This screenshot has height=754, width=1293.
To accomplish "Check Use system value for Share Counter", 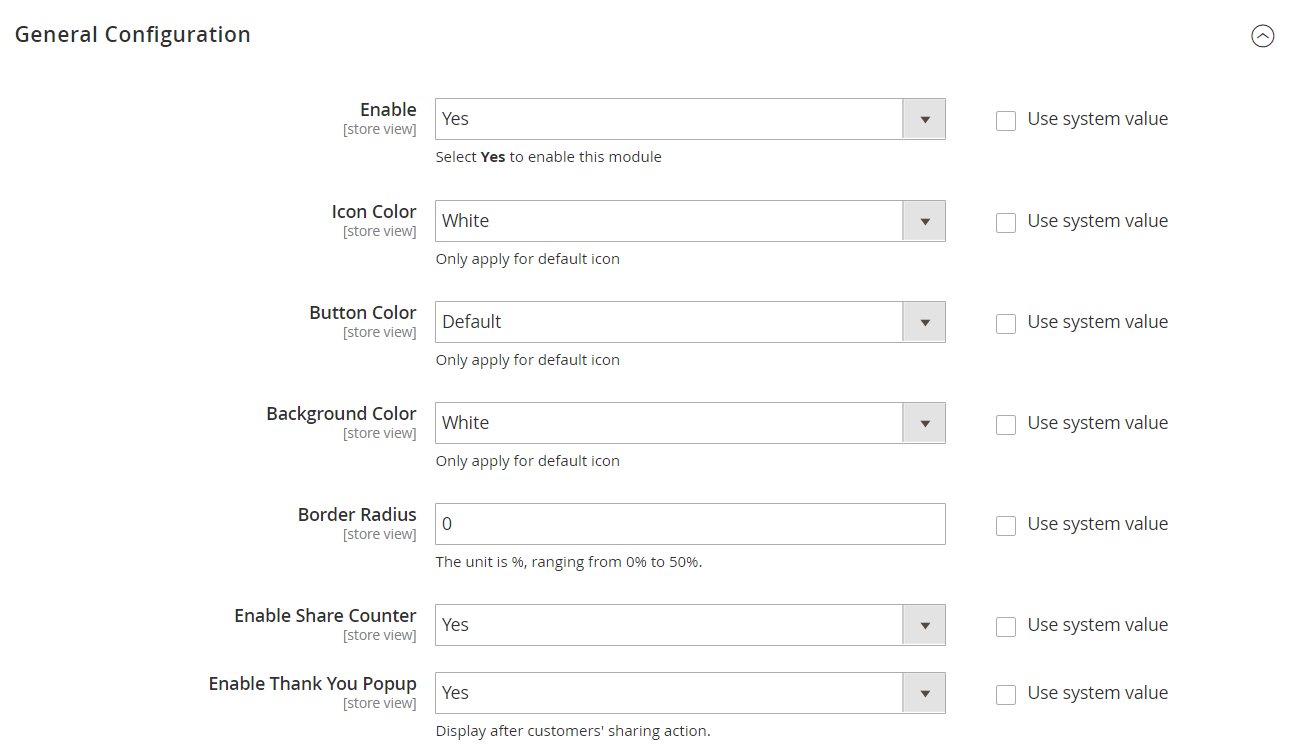I will (1006, 627).
